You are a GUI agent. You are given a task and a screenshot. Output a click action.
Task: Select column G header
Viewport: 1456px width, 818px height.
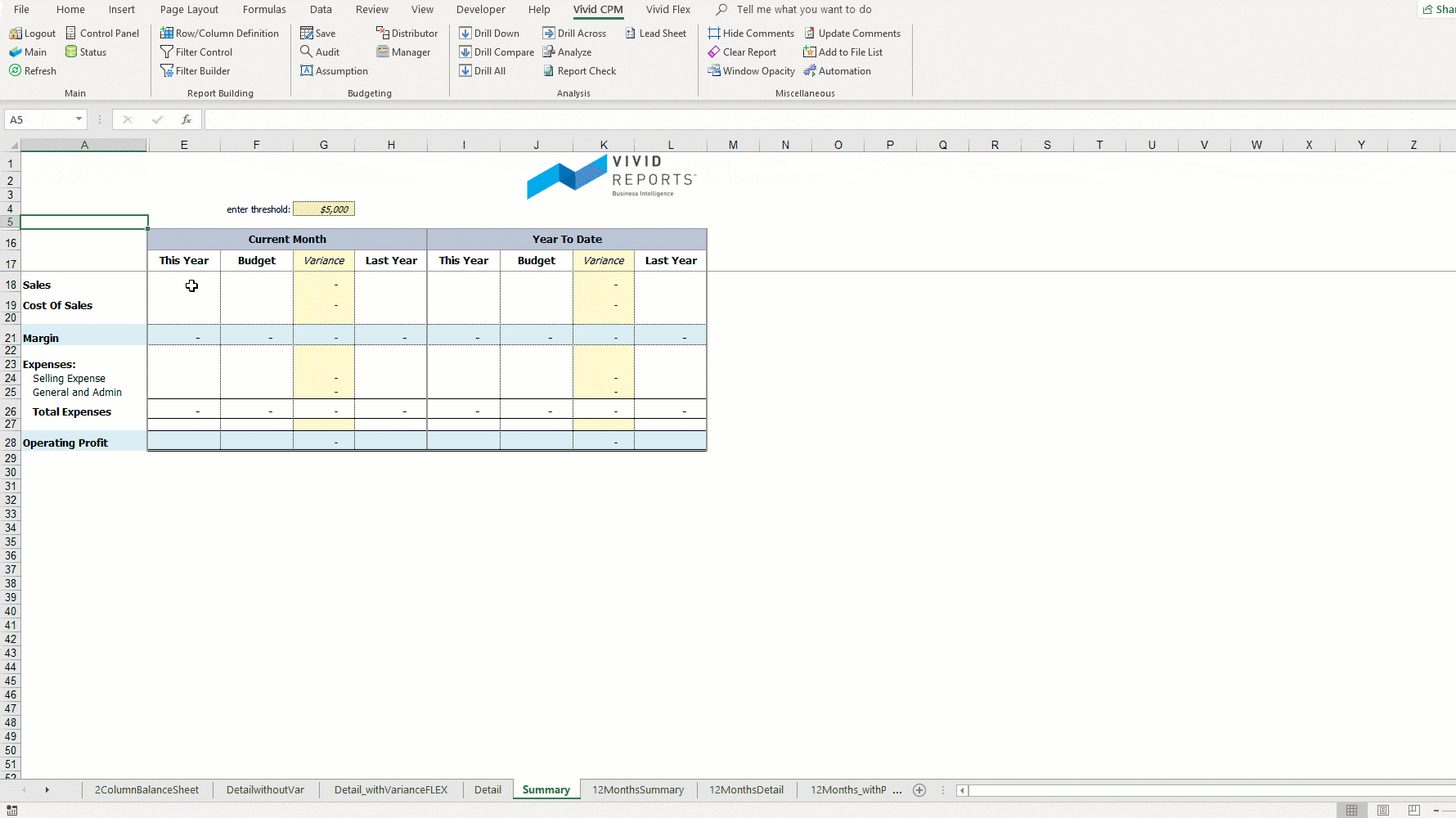[324, 145]
